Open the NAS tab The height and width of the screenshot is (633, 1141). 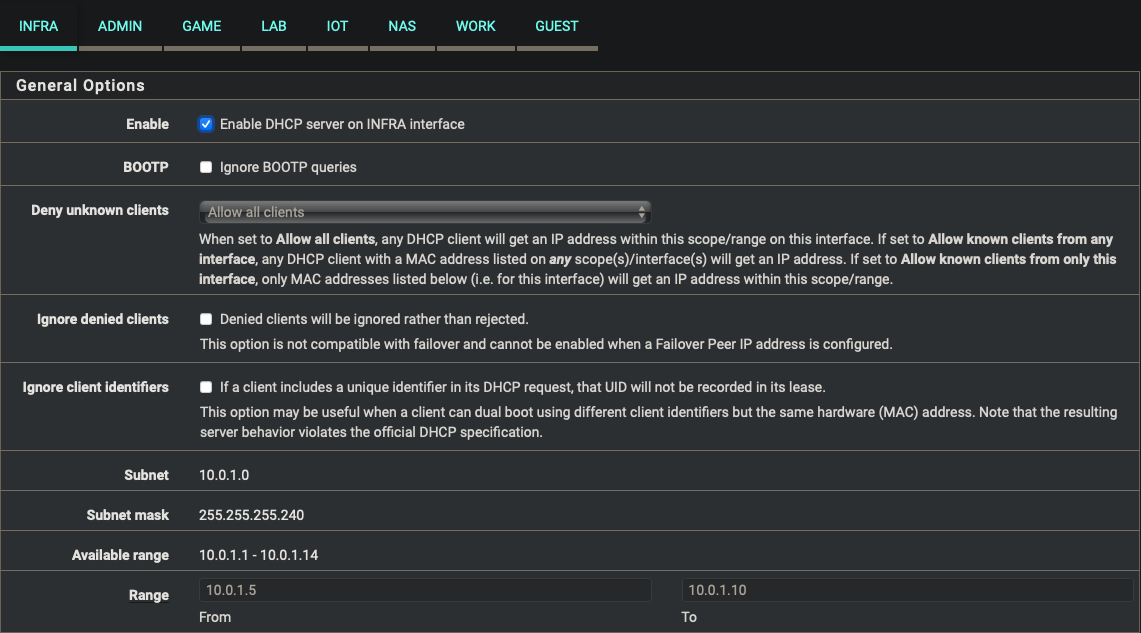tap(402, 25)
